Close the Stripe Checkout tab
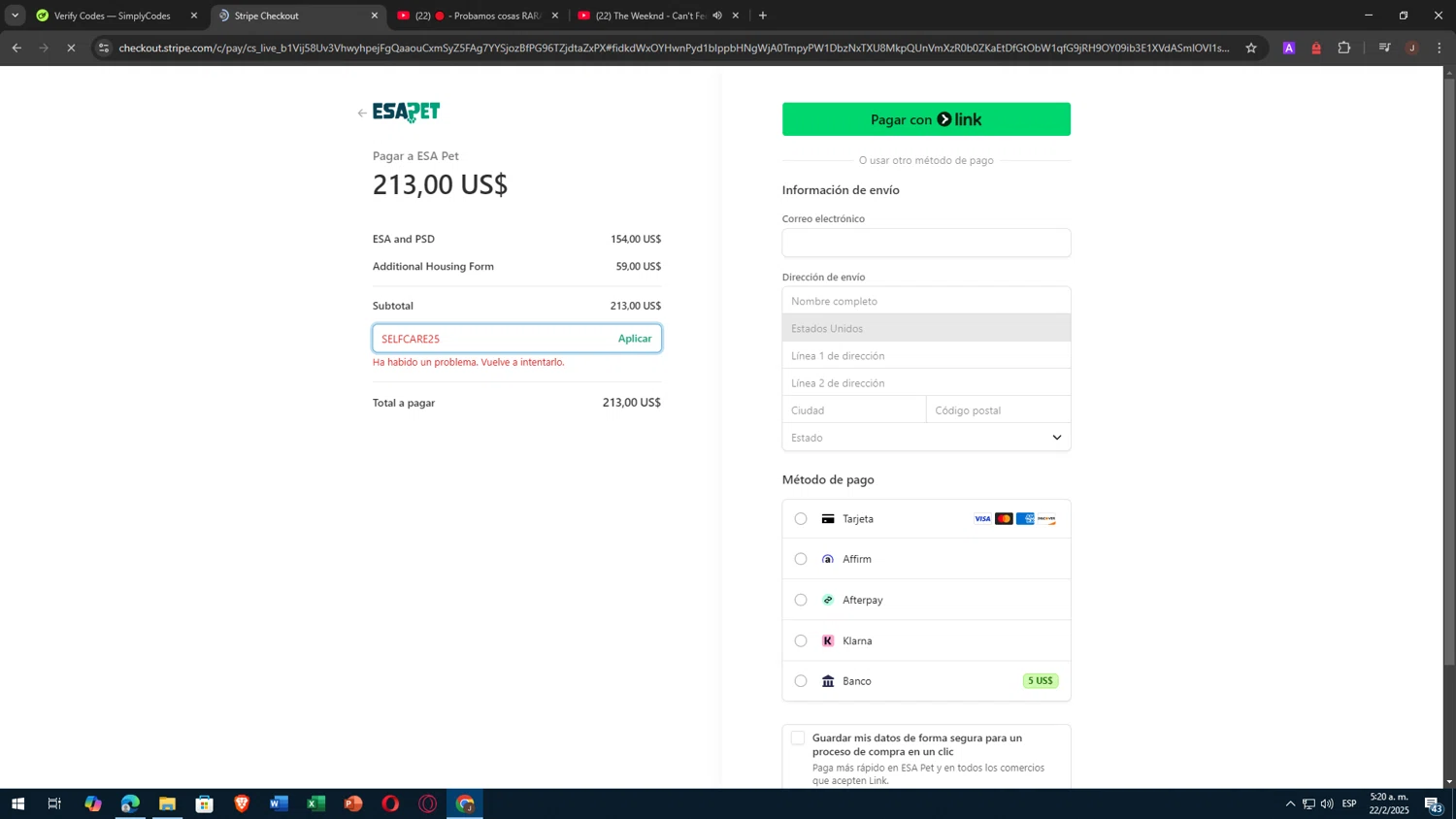The image size is (1456, 819). tap(375, 16)
